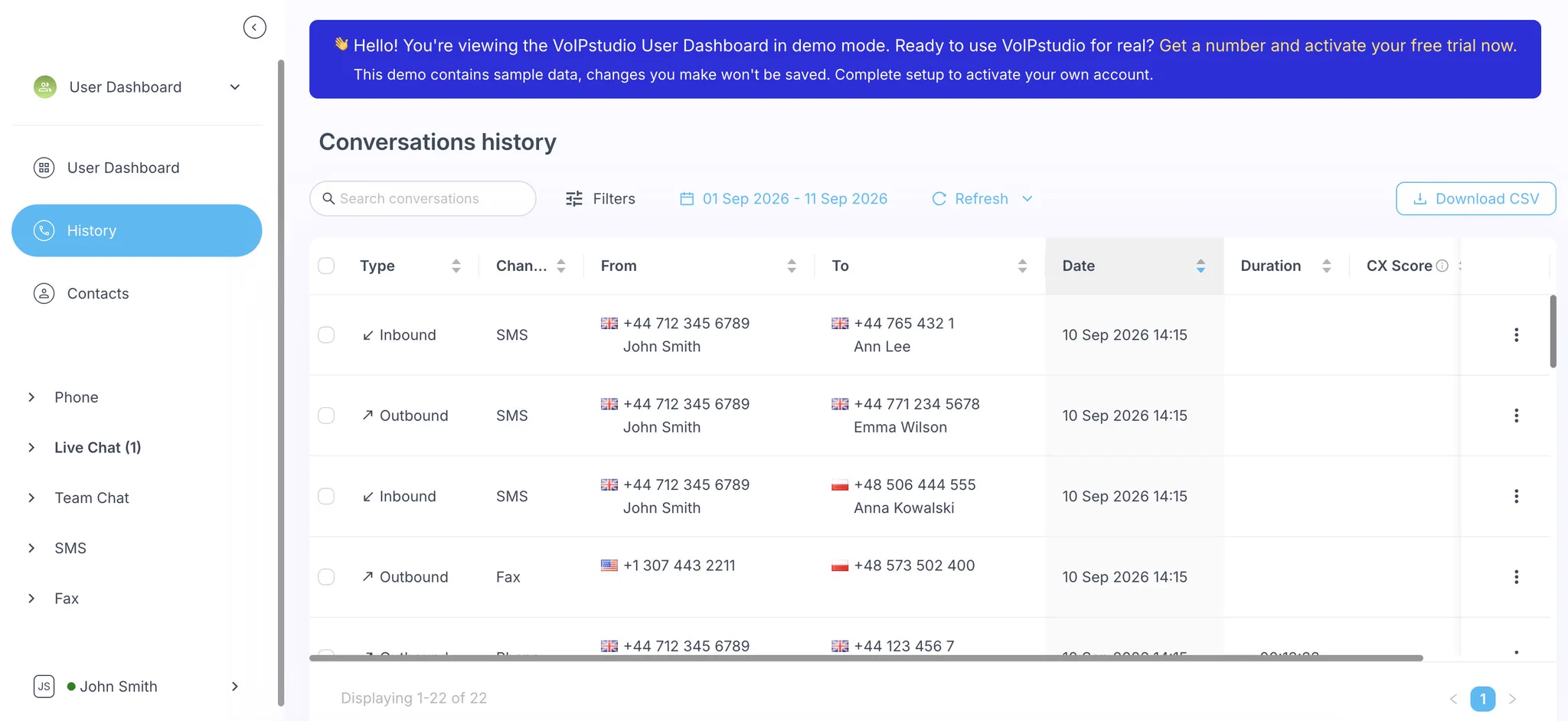Click the magnifier icon in search box
The width and height of the screenshot is (1568, 721).
[328, 198]
